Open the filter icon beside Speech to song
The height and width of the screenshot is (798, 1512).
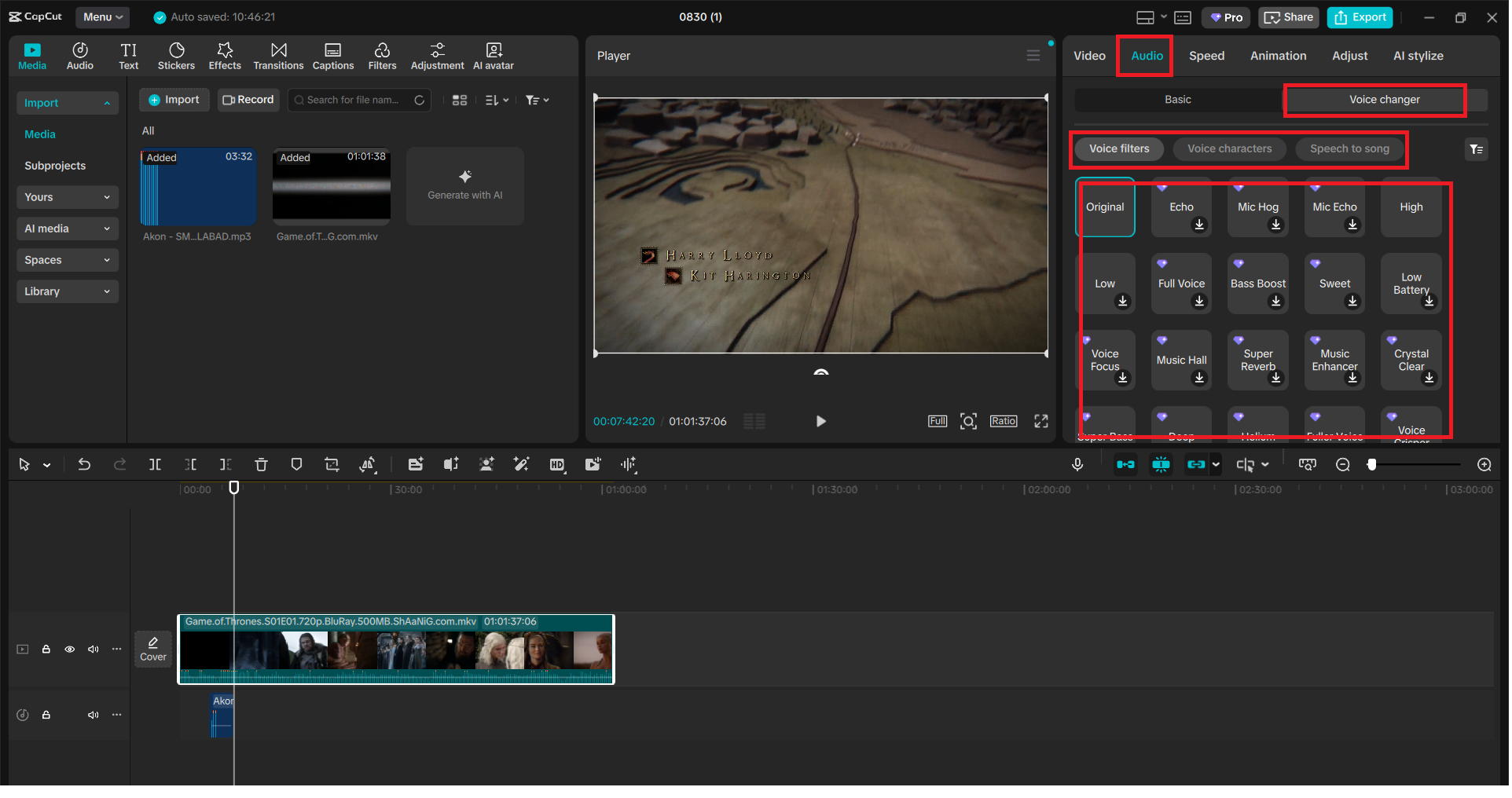(1477, 149)
